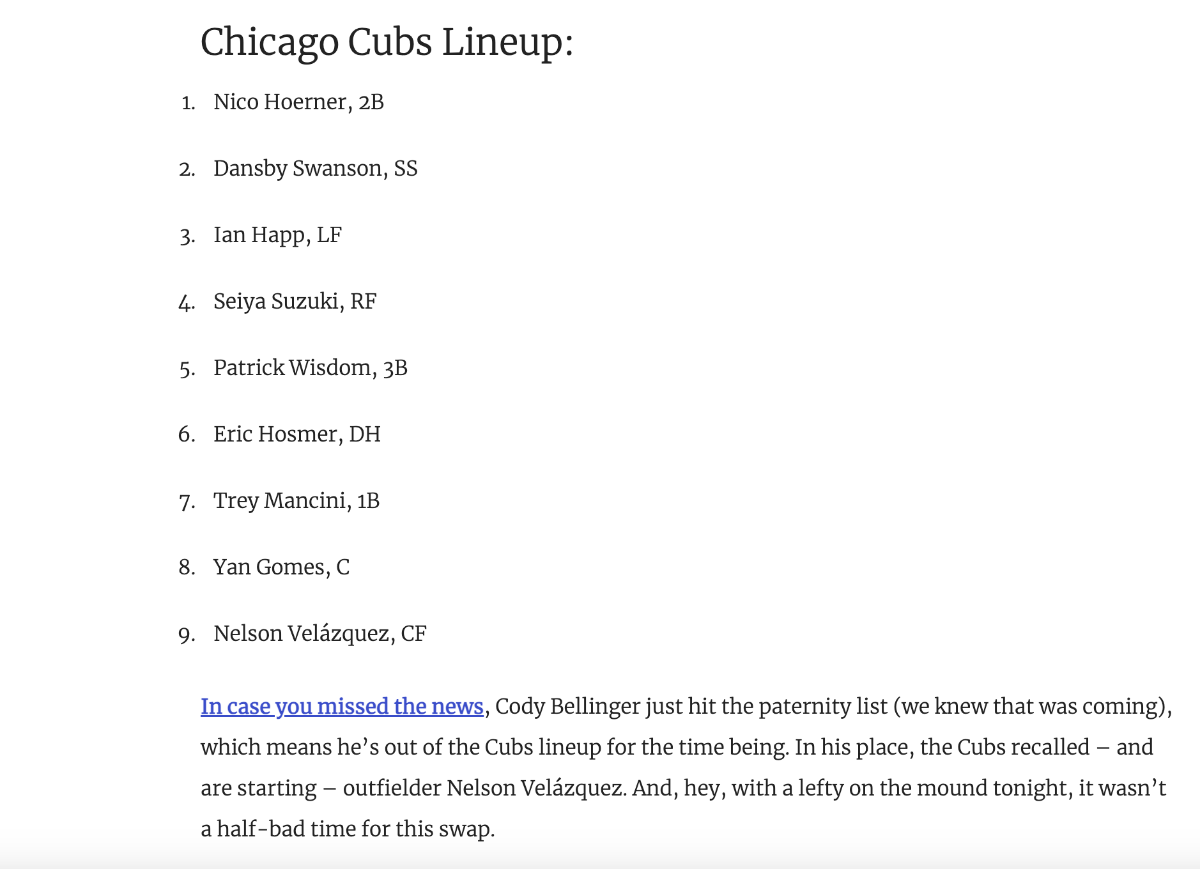Click the Yan Gomes, C lineup entry
Viewport: 1200px width, 869px height.
[x=281, y=568]
